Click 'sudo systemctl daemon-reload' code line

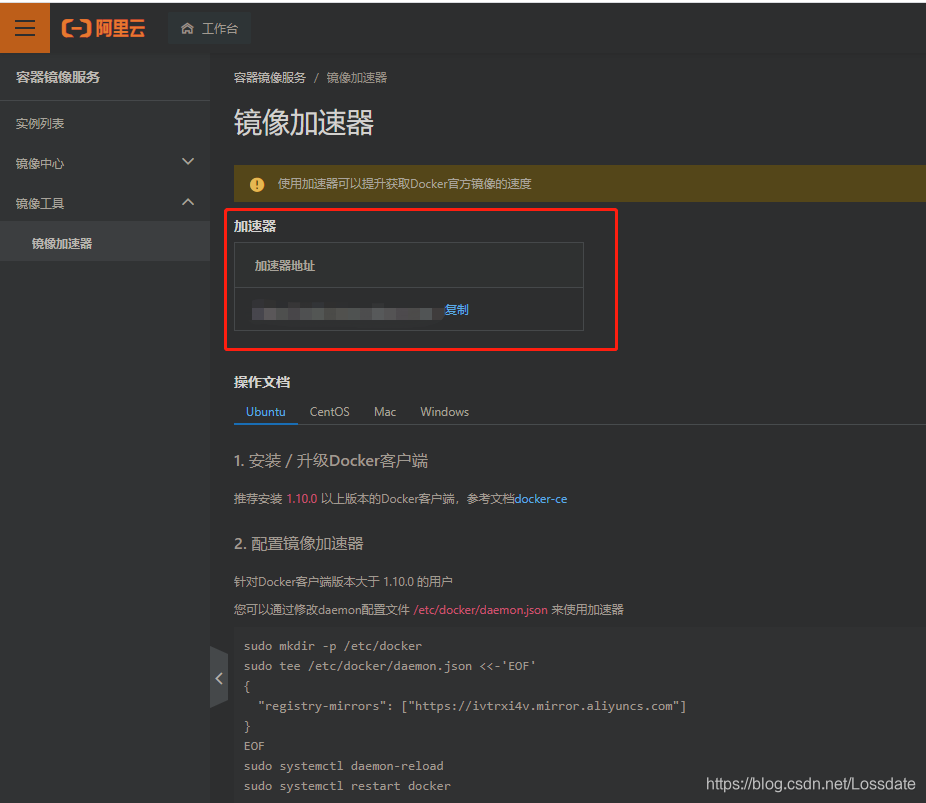(344, 766)
